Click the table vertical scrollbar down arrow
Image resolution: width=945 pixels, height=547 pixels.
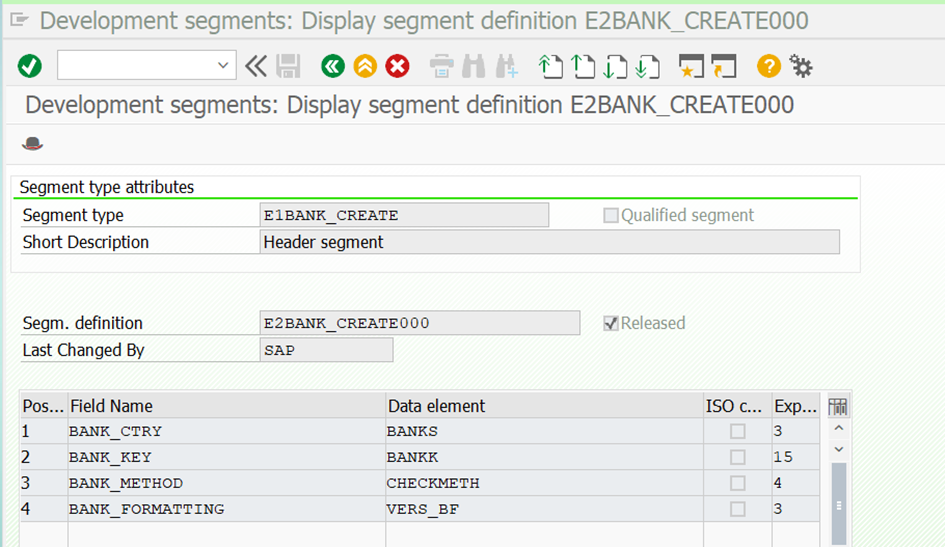(x=839, y=451)
